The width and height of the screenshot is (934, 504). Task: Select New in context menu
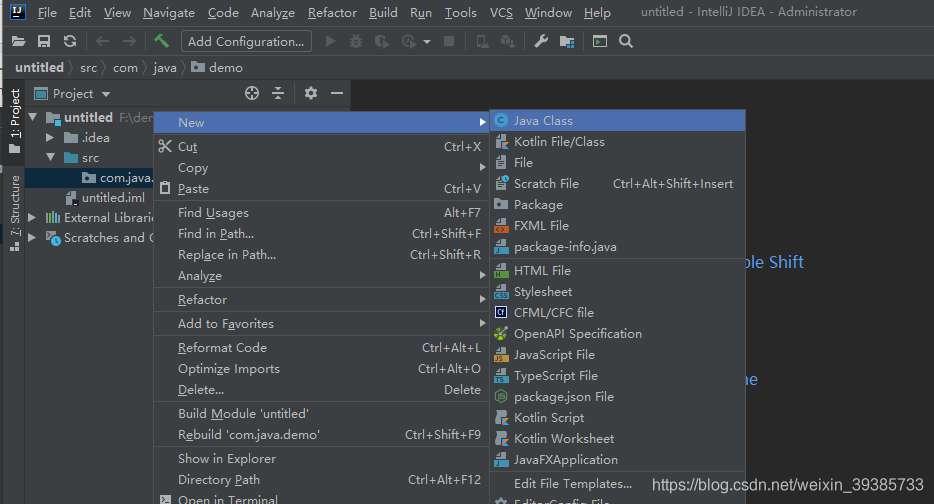pyautogui.click(x=321, y=123)
